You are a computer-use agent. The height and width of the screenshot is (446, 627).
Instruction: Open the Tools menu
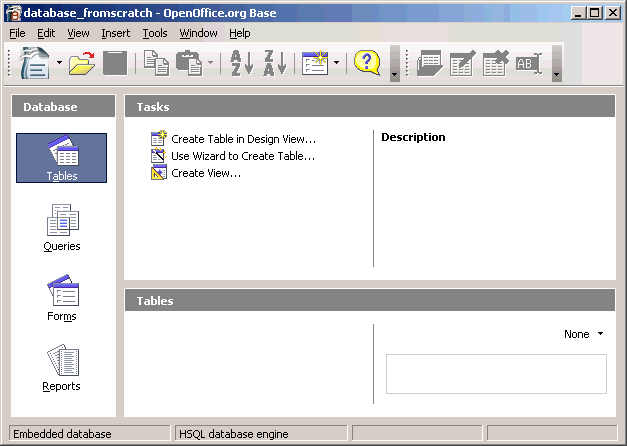[155, 33]
